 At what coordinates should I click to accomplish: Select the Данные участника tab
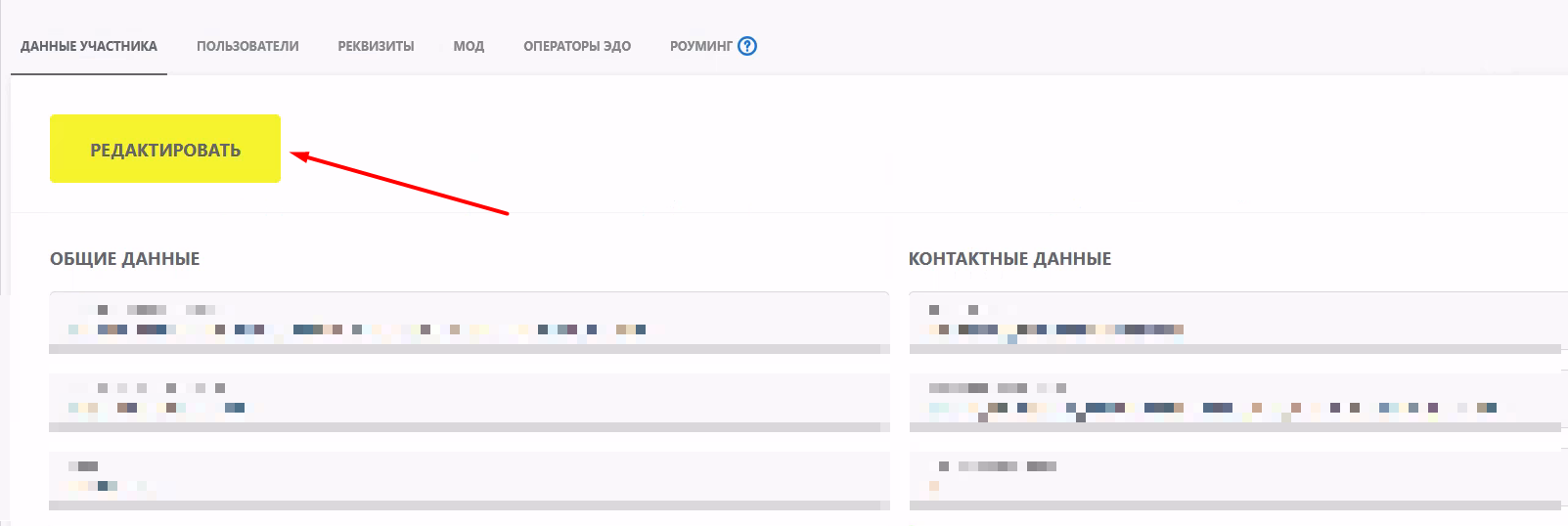(x=89, y=46)
